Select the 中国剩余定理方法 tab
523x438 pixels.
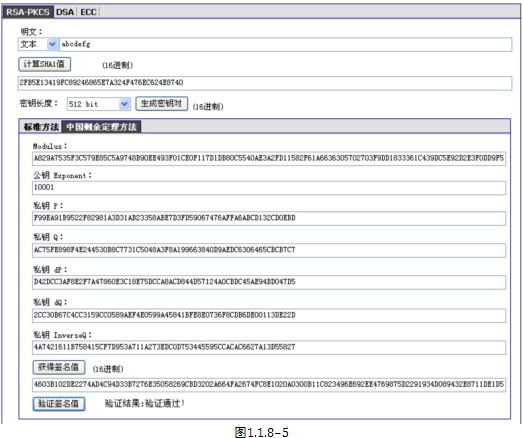[101, 127]
